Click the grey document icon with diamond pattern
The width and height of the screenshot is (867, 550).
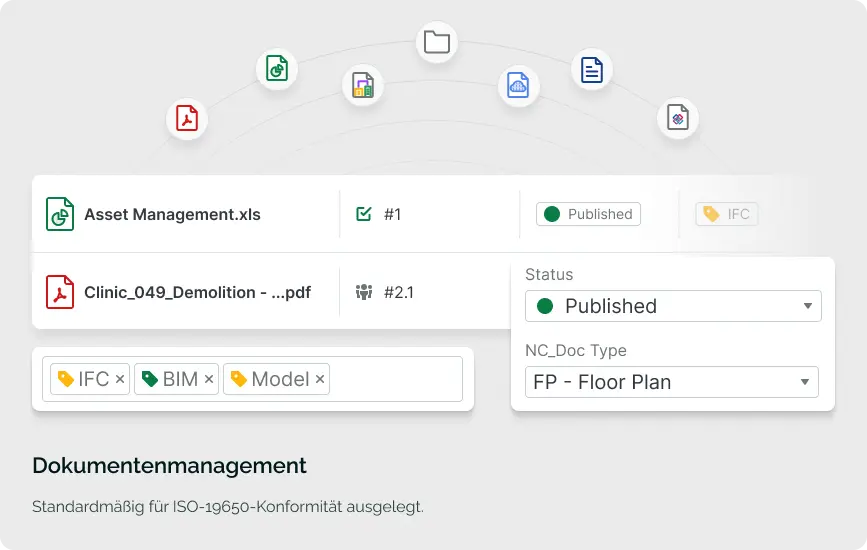pos(678,118)
